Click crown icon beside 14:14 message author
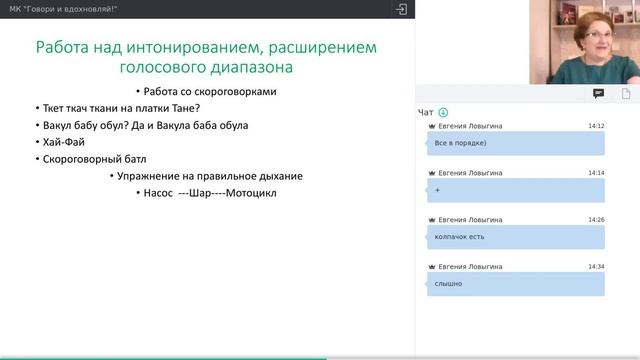The image size is (640, 360). click(x=432, y=173)
